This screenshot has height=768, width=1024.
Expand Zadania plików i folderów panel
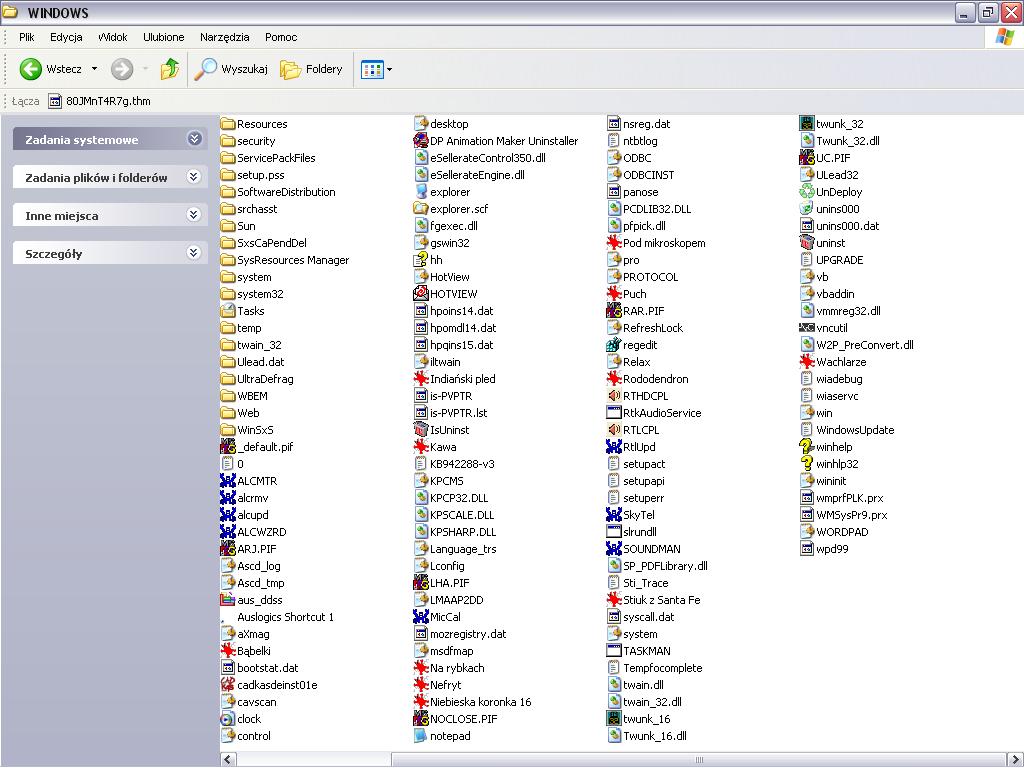(194, 177)
